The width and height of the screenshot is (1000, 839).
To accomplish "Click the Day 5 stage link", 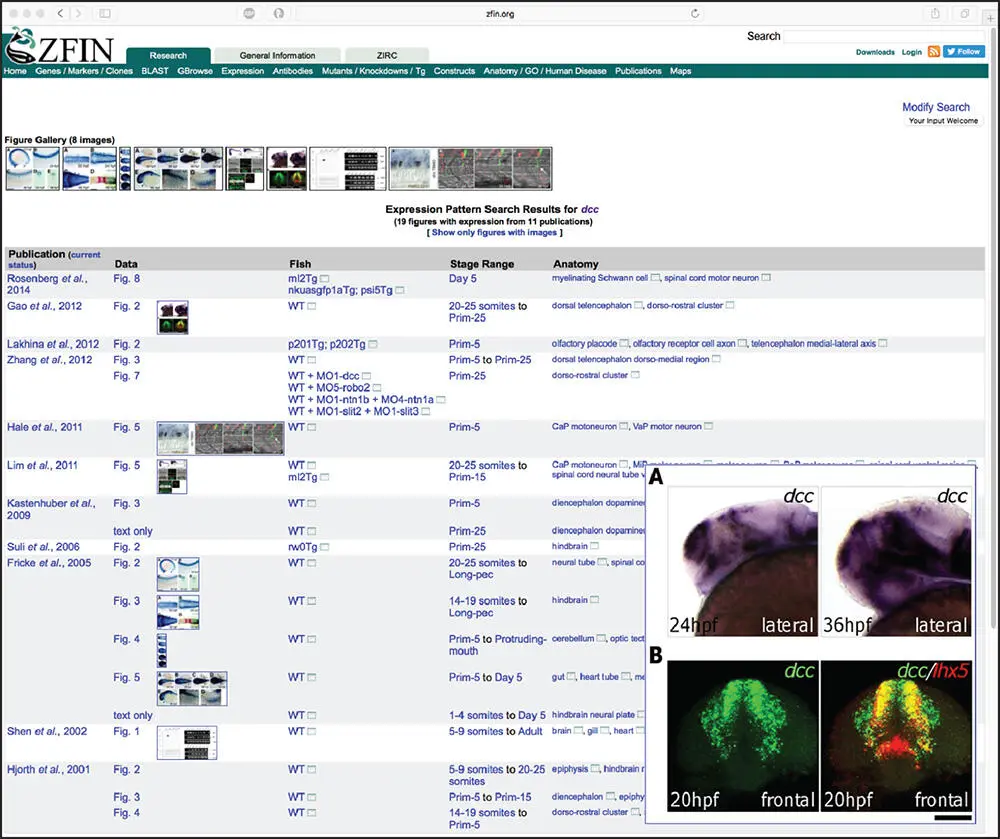I will click(462, 279).
